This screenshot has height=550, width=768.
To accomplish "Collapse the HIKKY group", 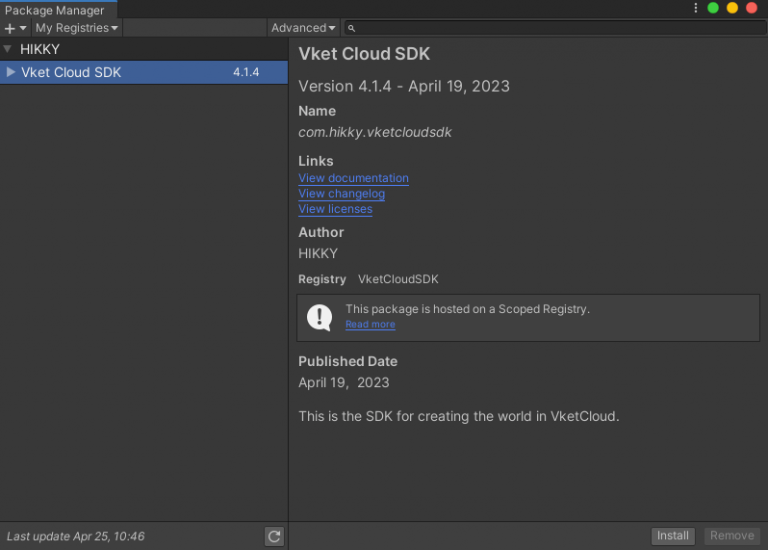I will (8, 48).
